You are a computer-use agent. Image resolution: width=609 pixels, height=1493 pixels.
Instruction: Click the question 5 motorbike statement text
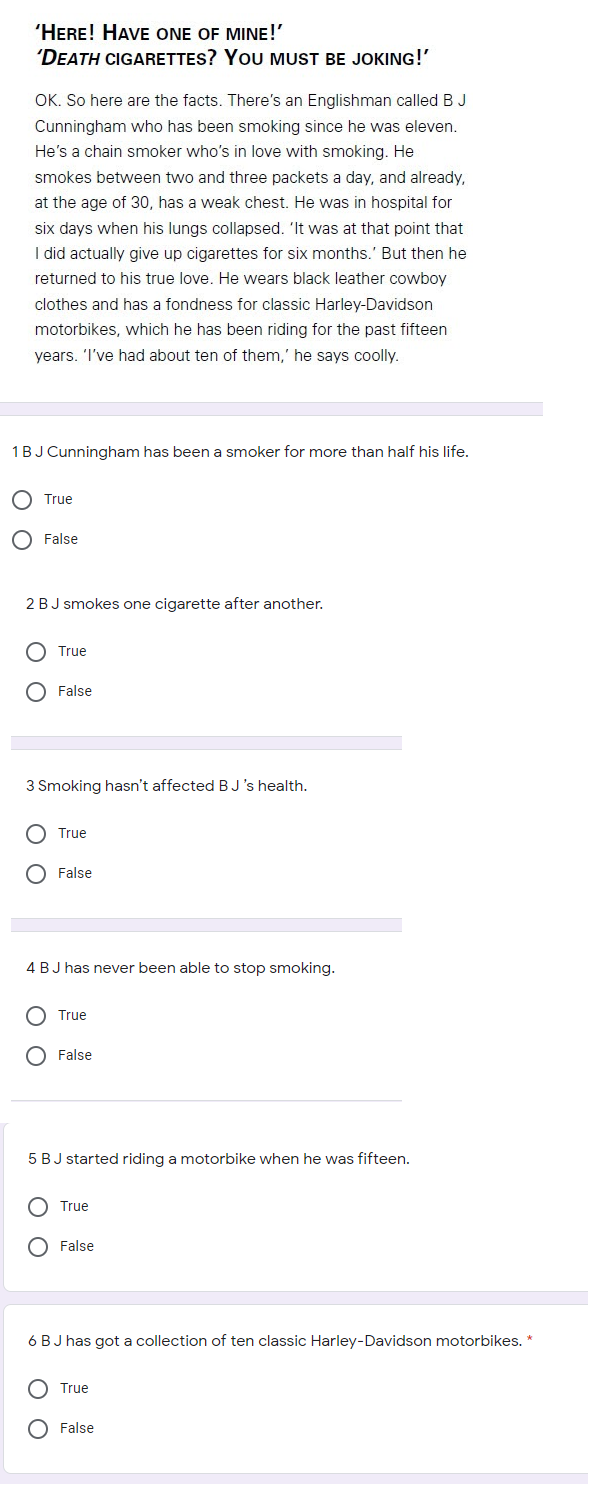[219, 1159]
